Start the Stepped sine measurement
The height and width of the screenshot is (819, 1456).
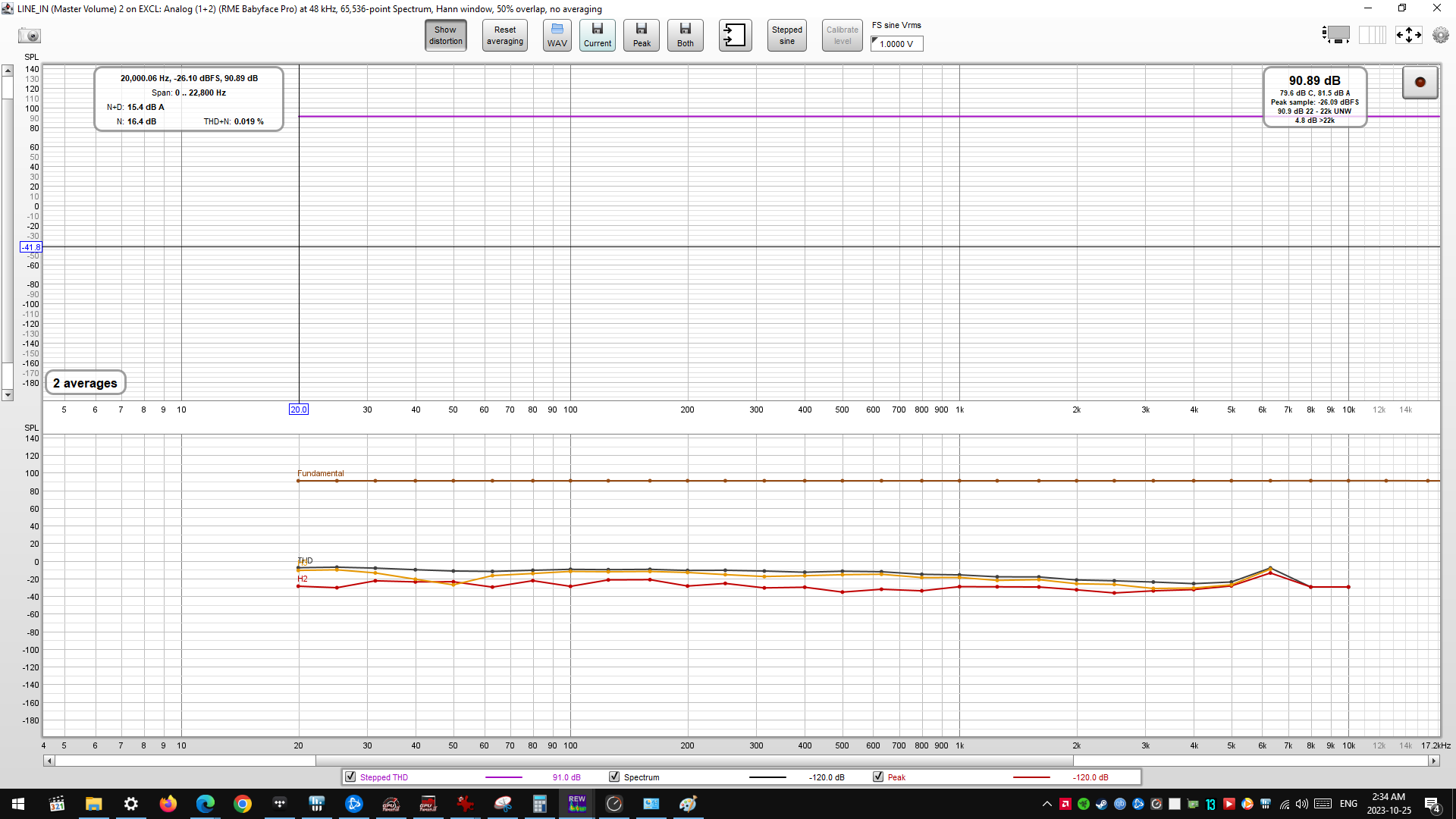click(787, 36)
